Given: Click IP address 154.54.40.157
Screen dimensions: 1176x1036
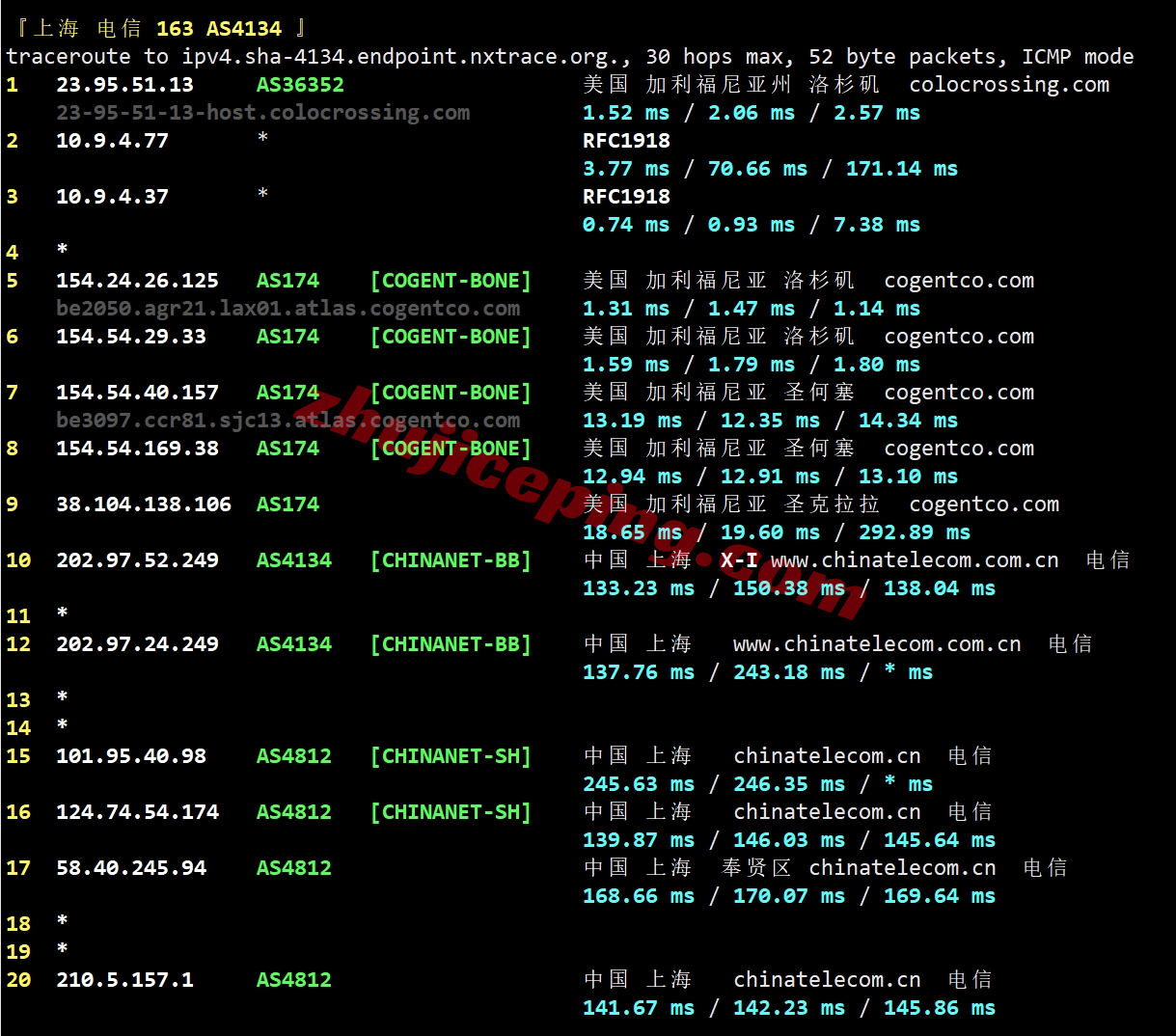Looking at the screenshot, I should tap(137, 393).
